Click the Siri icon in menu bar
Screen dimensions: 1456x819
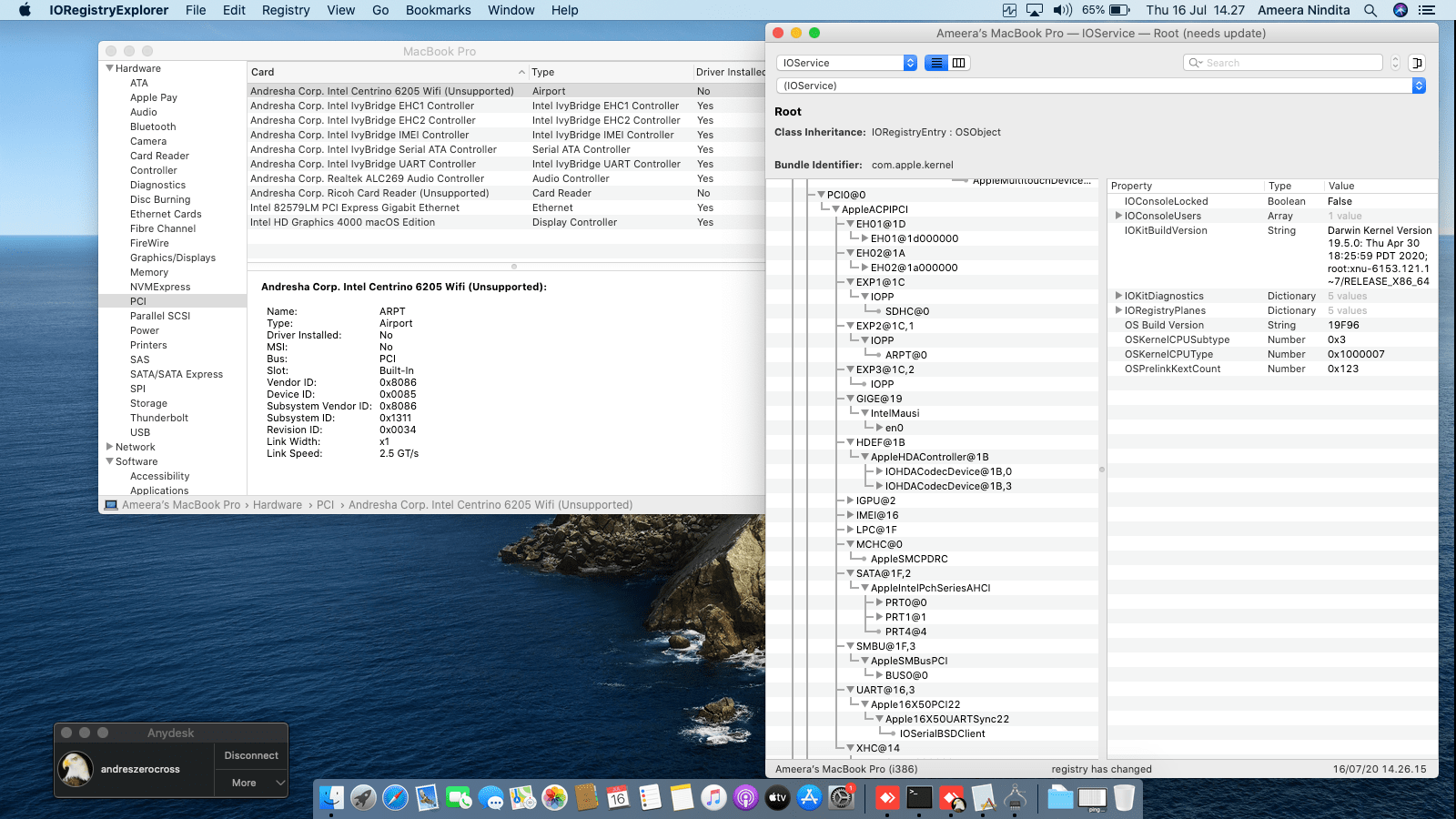coord(1400,10)
